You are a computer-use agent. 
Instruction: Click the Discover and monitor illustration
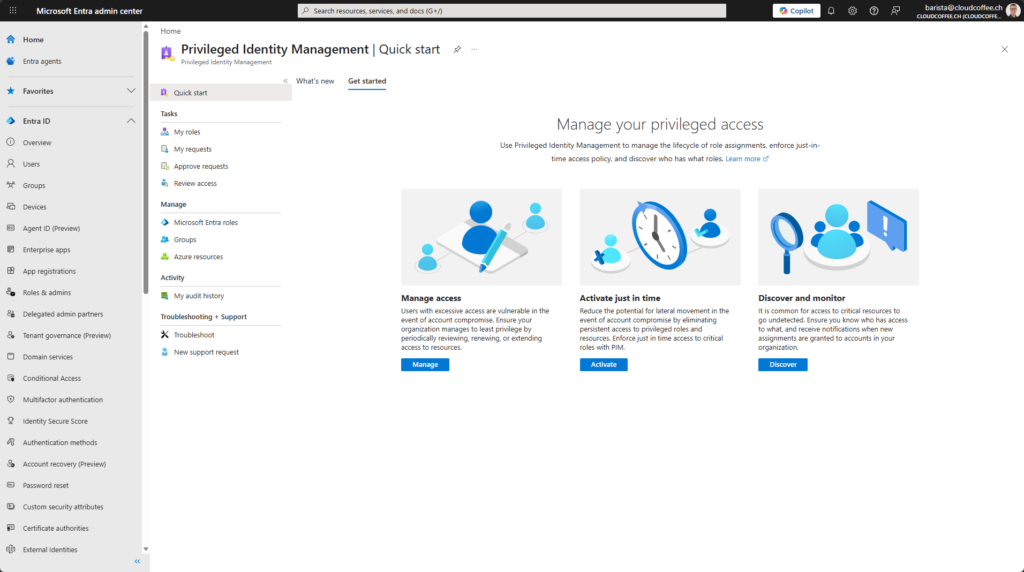click(839, 237)
